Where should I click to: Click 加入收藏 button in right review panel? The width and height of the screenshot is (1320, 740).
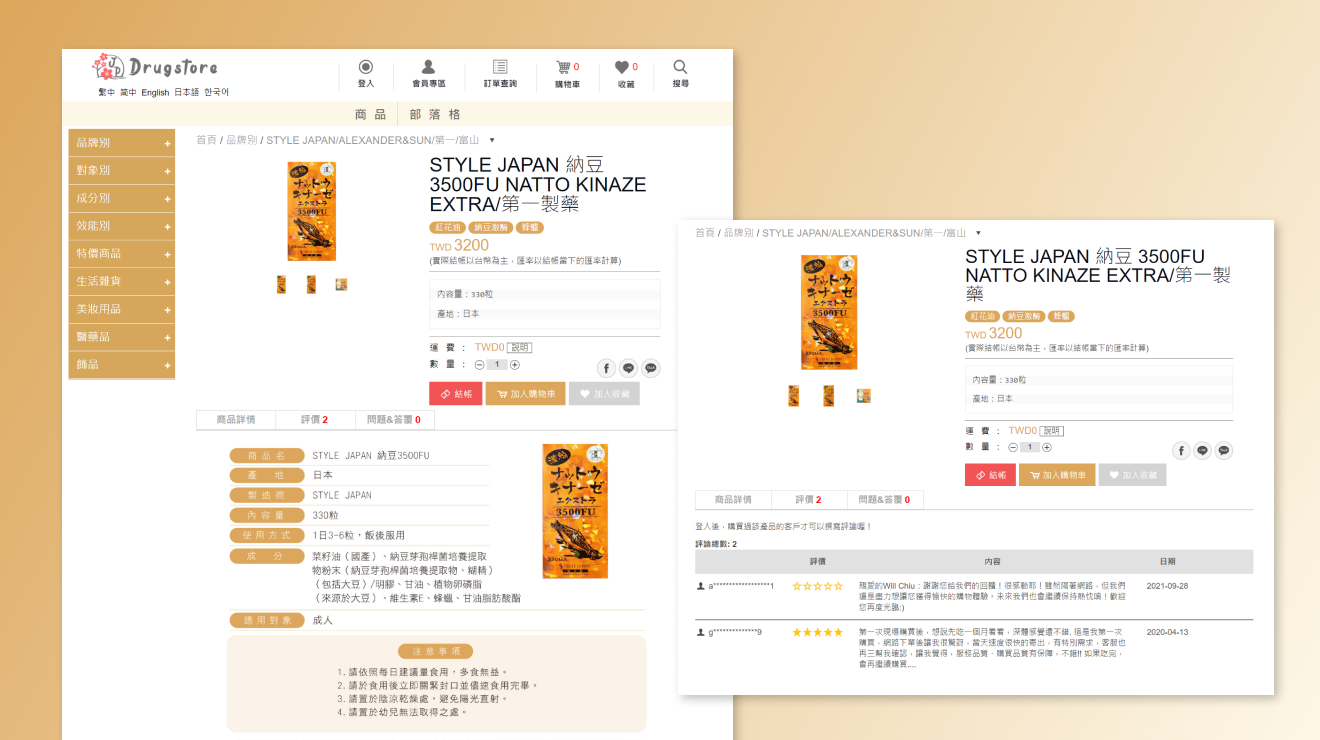(1132, 475)
